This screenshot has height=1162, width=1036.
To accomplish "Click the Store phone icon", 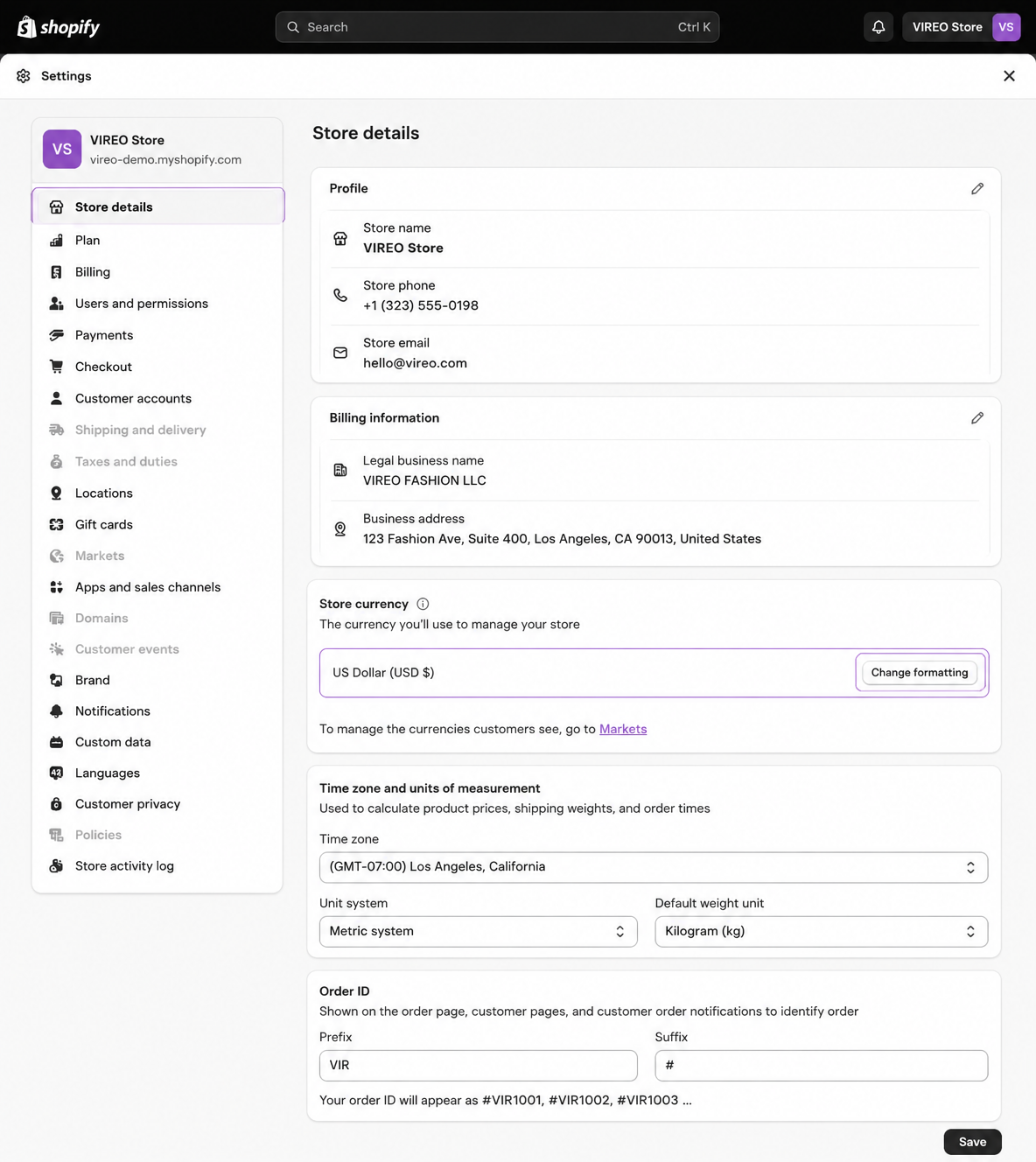I will coord(340,295).
